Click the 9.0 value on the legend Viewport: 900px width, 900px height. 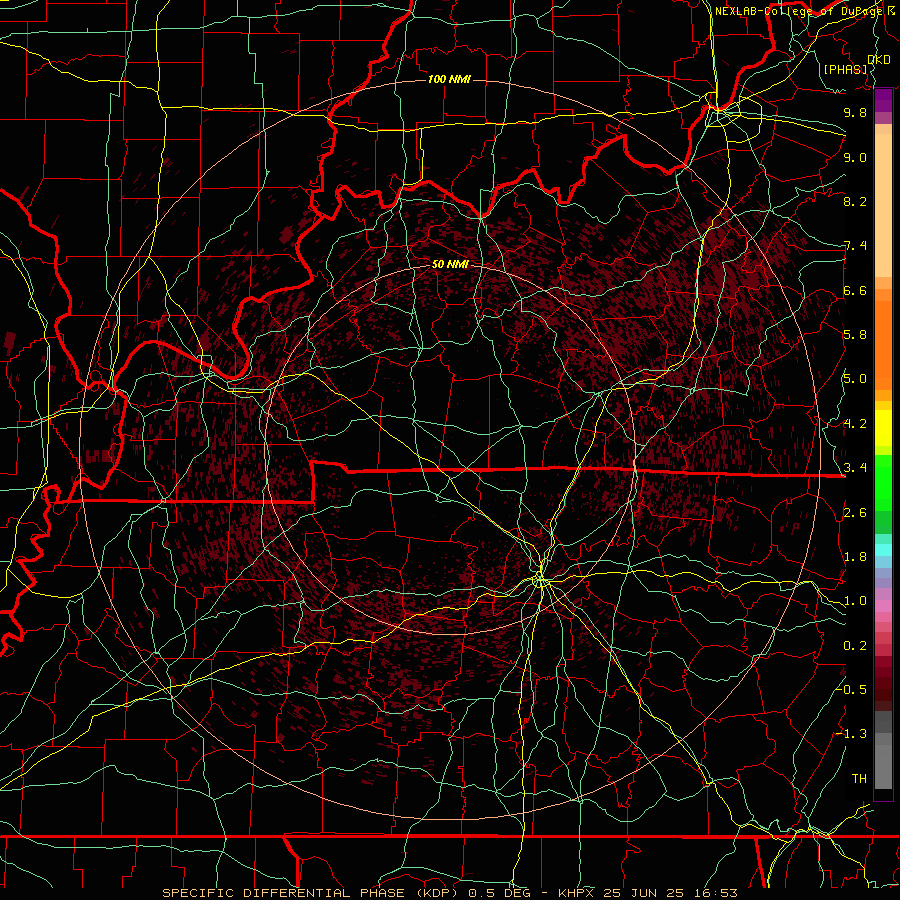[855, 157]
